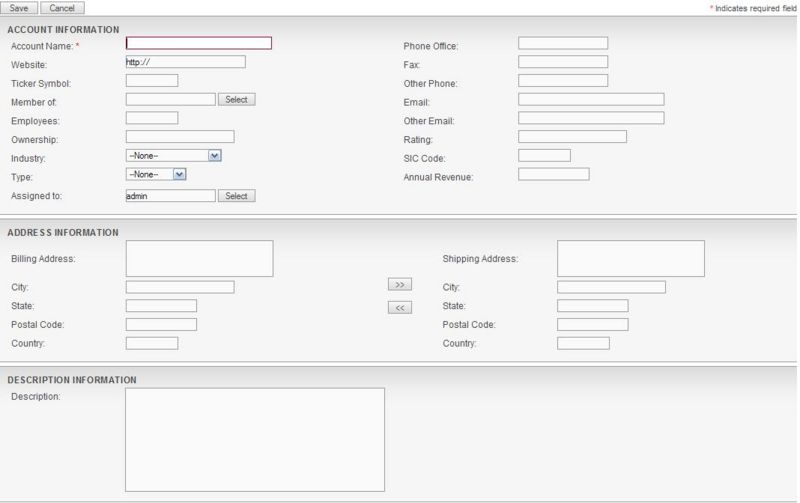Open the Industry dropdown
Screen dimensions: 800x503
173,155
